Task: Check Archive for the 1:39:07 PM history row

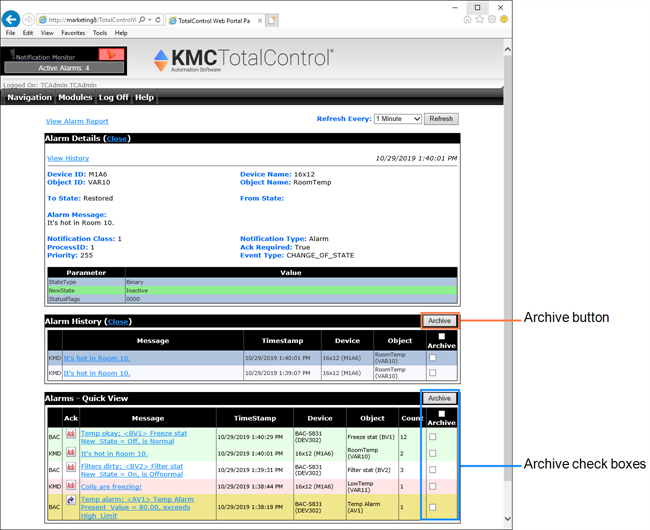Action: (x=433, y=373)
